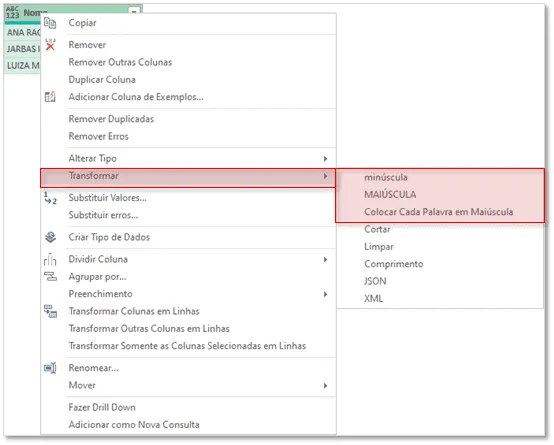The image size is (554, 445).
Task: Click the Criar Tipo de Dados icon
Action: [x=50, y=237]
